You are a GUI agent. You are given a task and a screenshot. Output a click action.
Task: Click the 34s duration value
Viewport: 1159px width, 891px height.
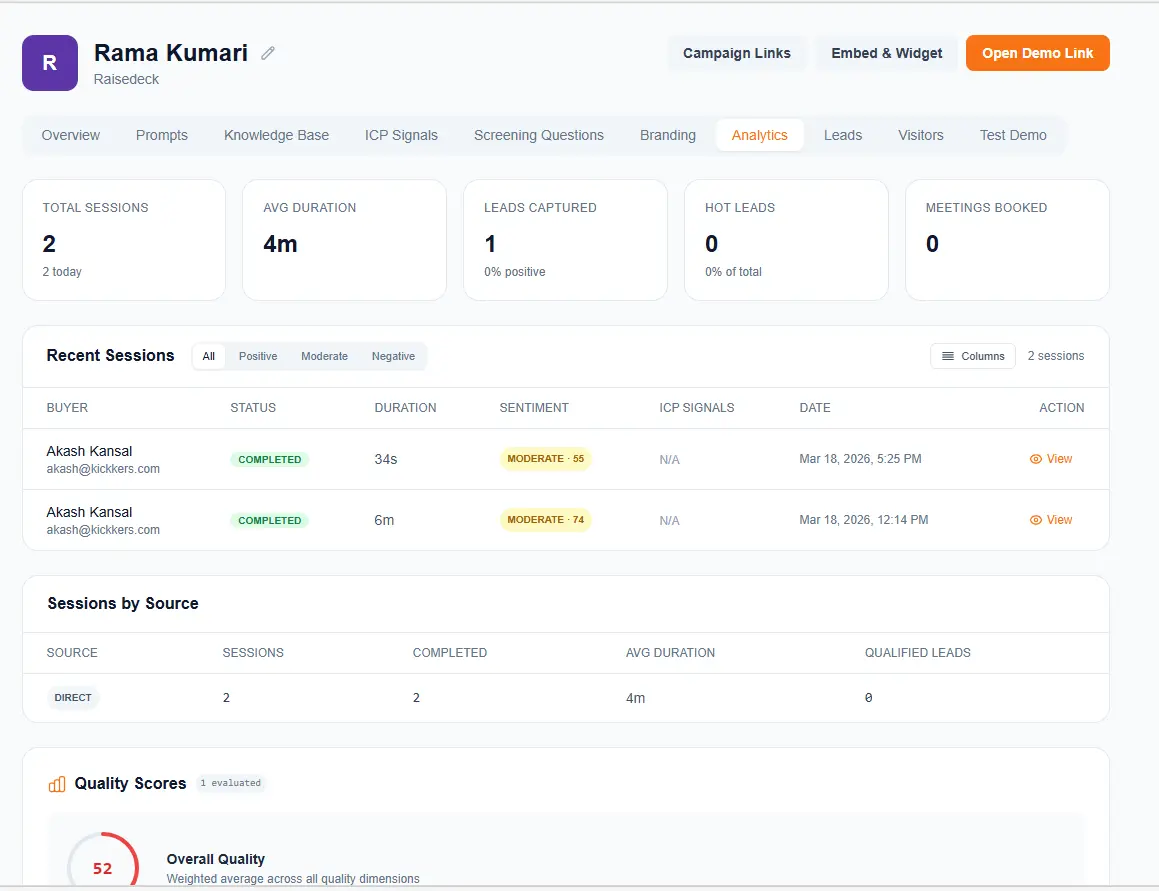pos(386,459)
